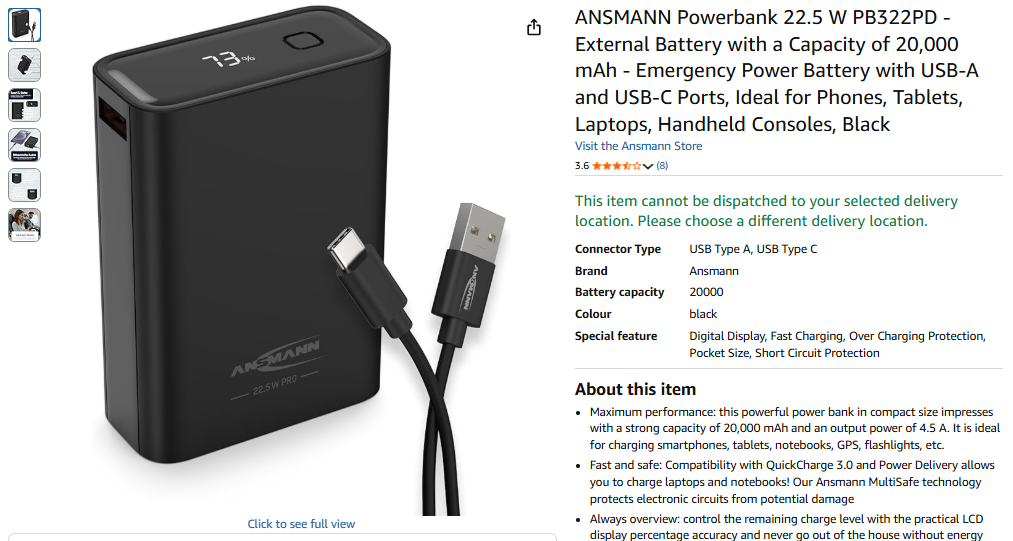The image size is (1013, 541).
Task: Select the sixth thumbnail with people in airplane
Action: [25, 225]
